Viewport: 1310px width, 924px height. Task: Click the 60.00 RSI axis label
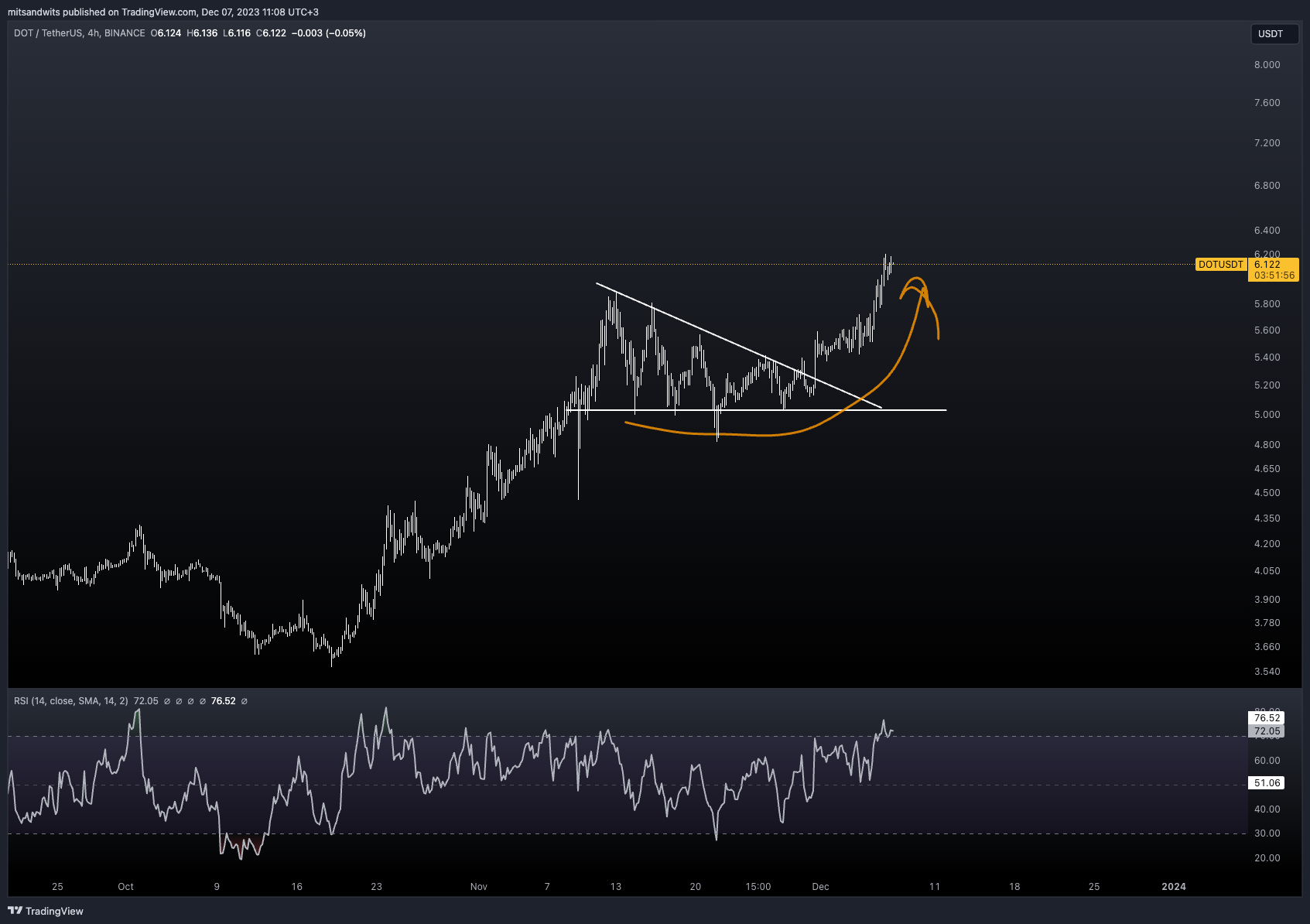(x=1267, y=761)
